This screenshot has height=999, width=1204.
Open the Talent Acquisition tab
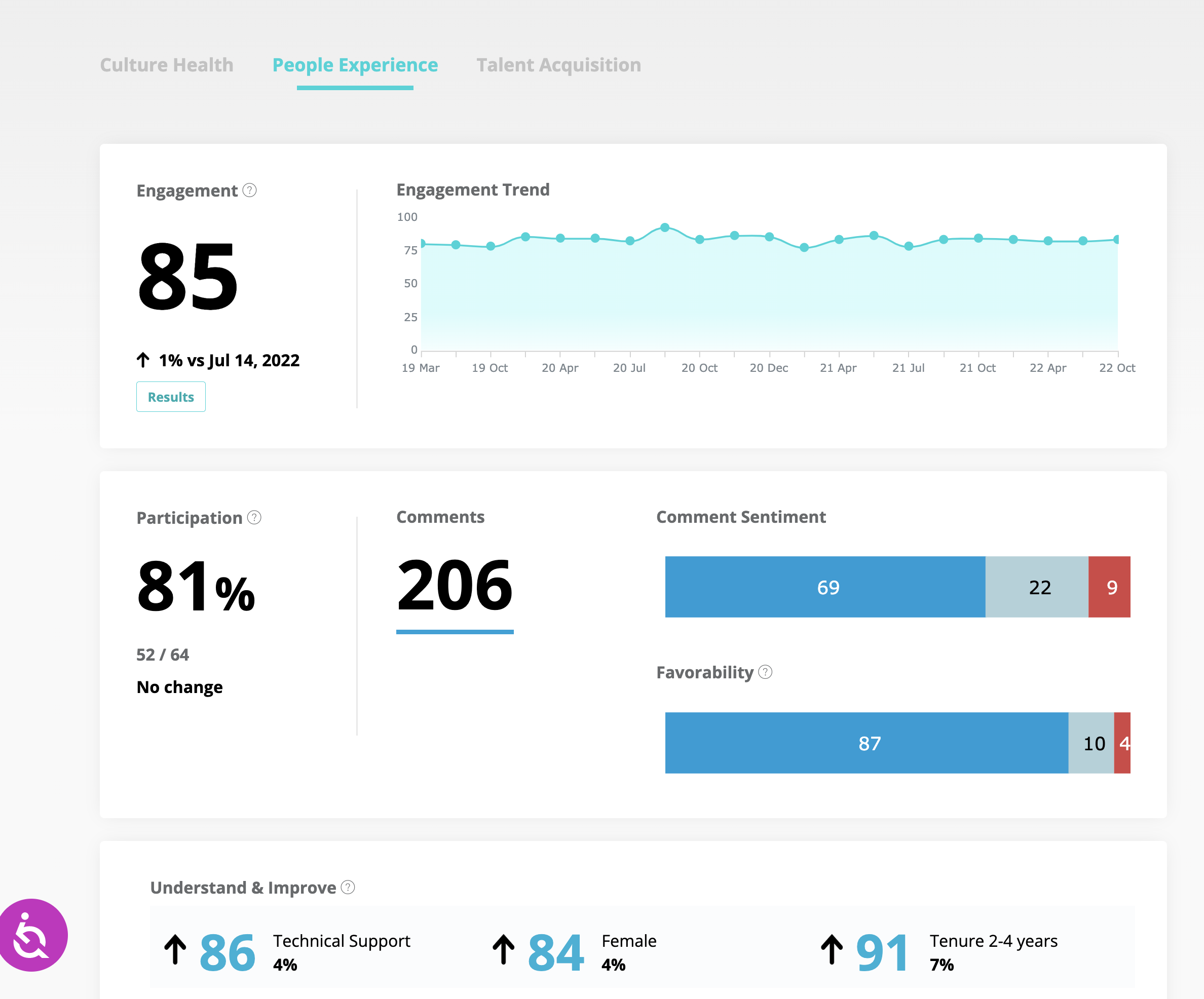tap(559, 65)
